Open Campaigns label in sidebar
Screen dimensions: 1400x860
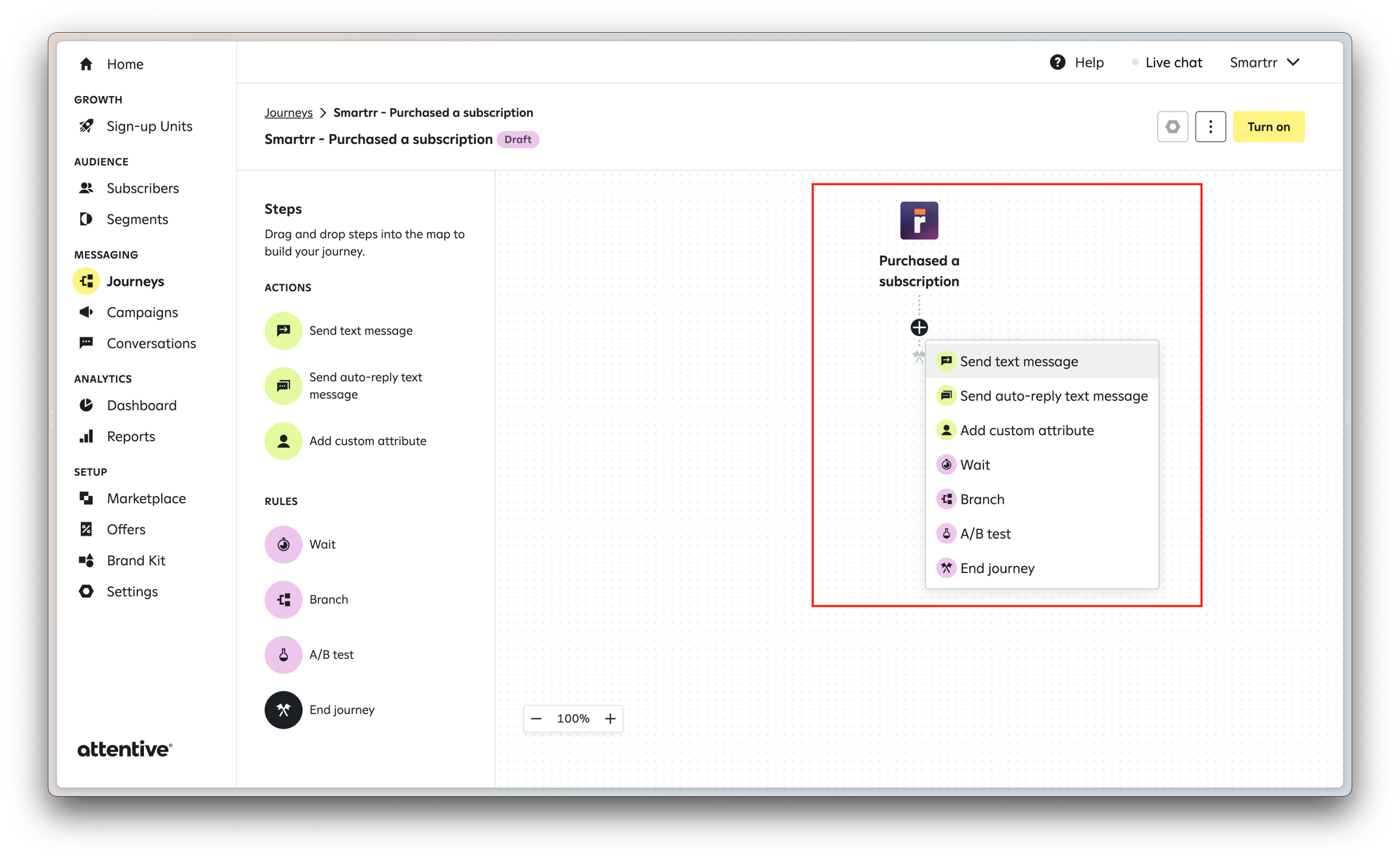[x=142, y=312]
